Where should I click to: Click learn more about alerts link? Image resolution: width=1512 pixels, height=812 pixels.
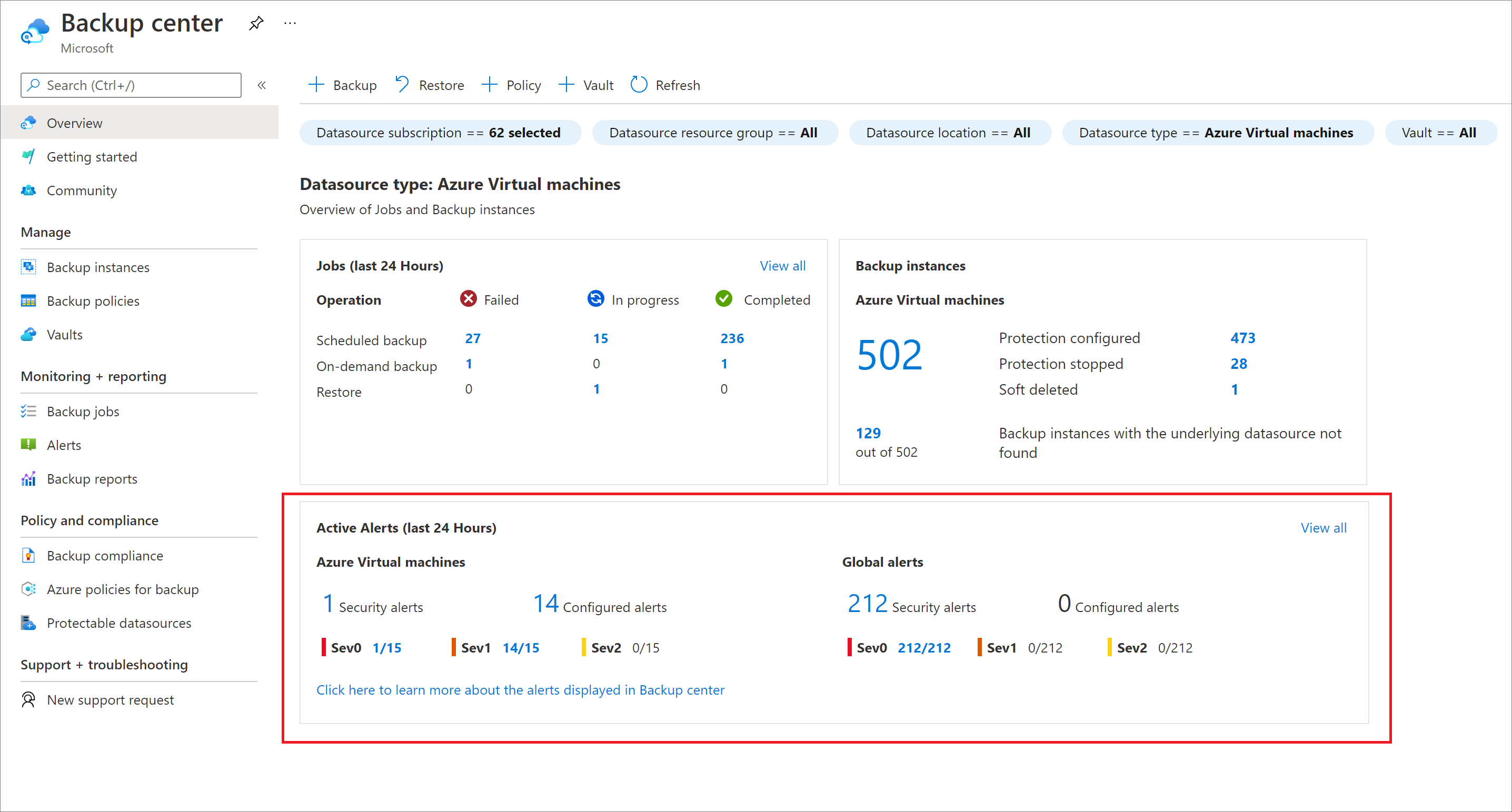pos(520,690)
